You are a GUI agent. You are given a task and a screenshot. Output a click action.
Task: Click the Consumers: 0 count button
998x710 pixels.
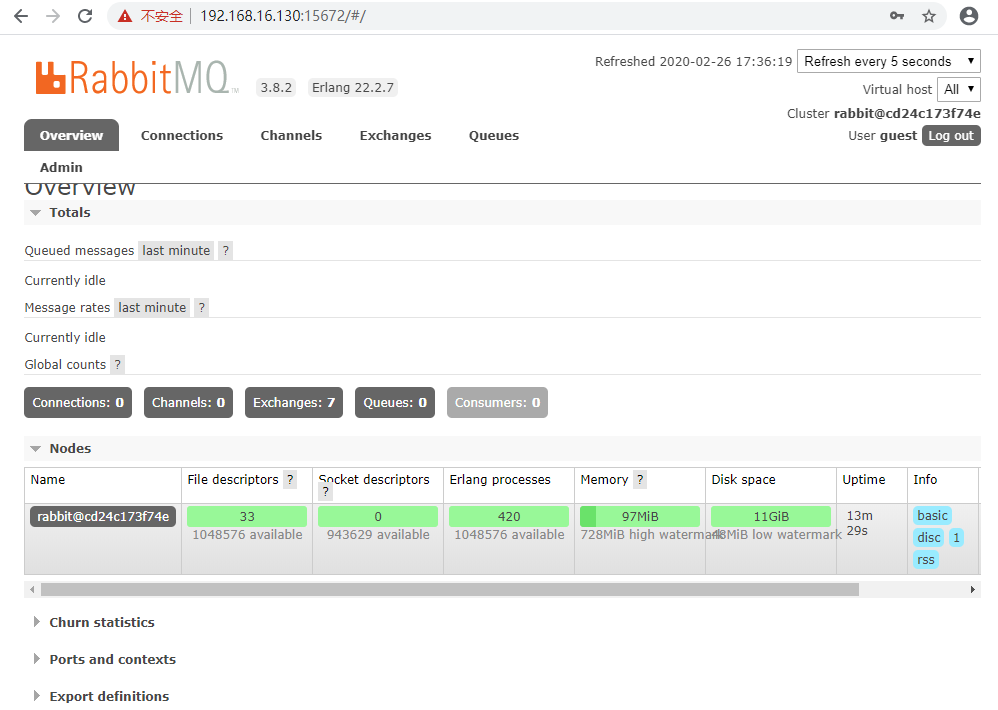(x=497, y=403)
